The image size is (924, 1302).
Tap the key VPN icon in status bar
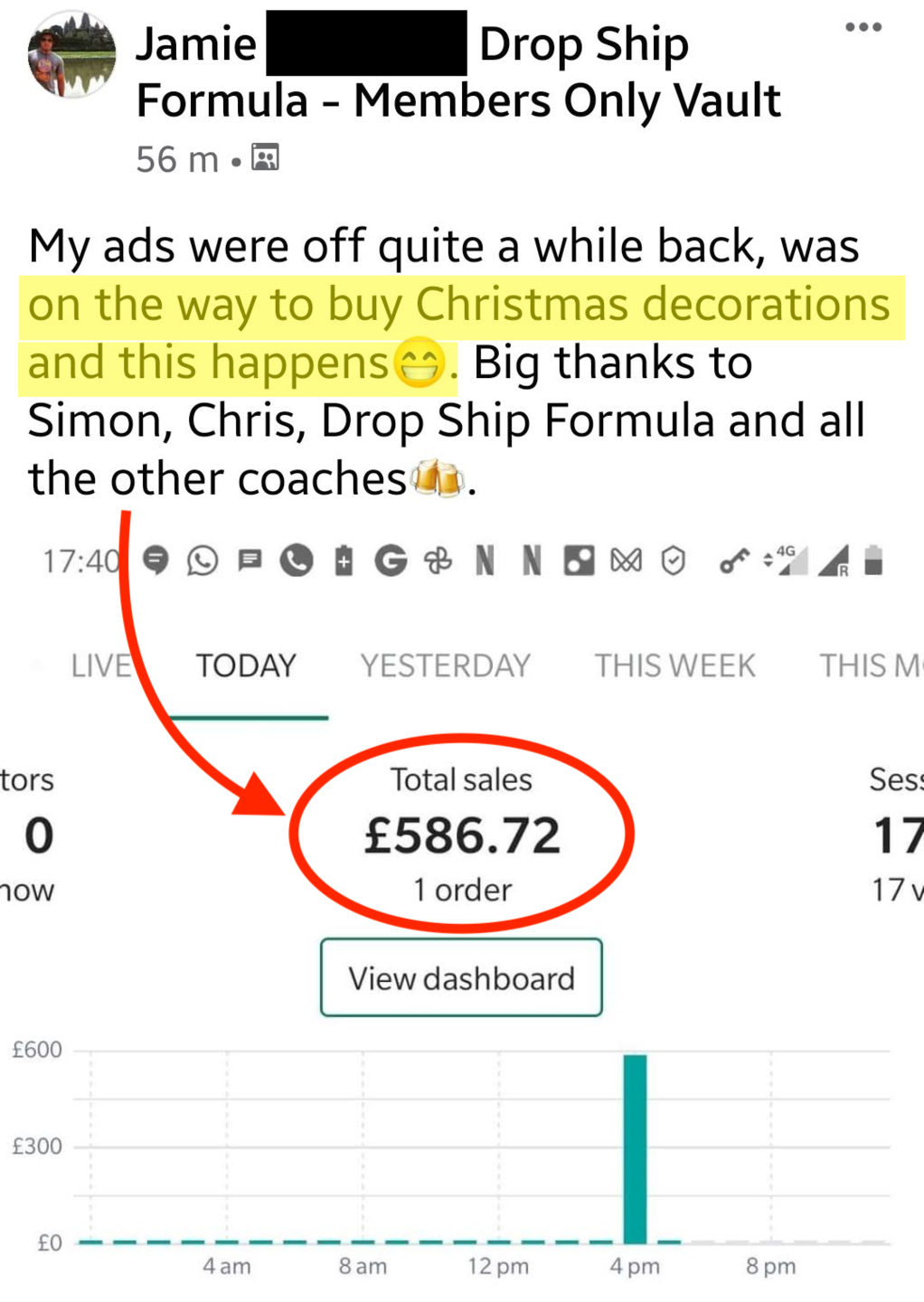733,561
